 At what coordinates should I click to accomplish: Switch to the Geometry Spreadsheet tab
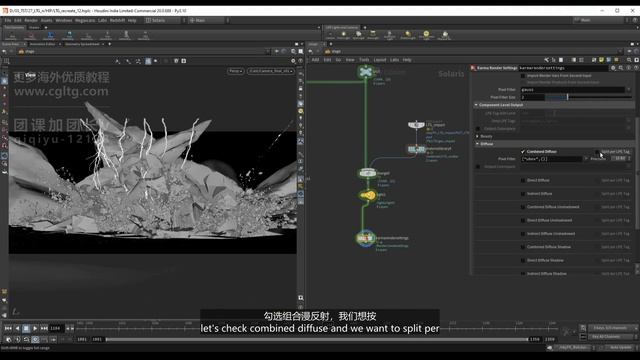tap(82, 44)
